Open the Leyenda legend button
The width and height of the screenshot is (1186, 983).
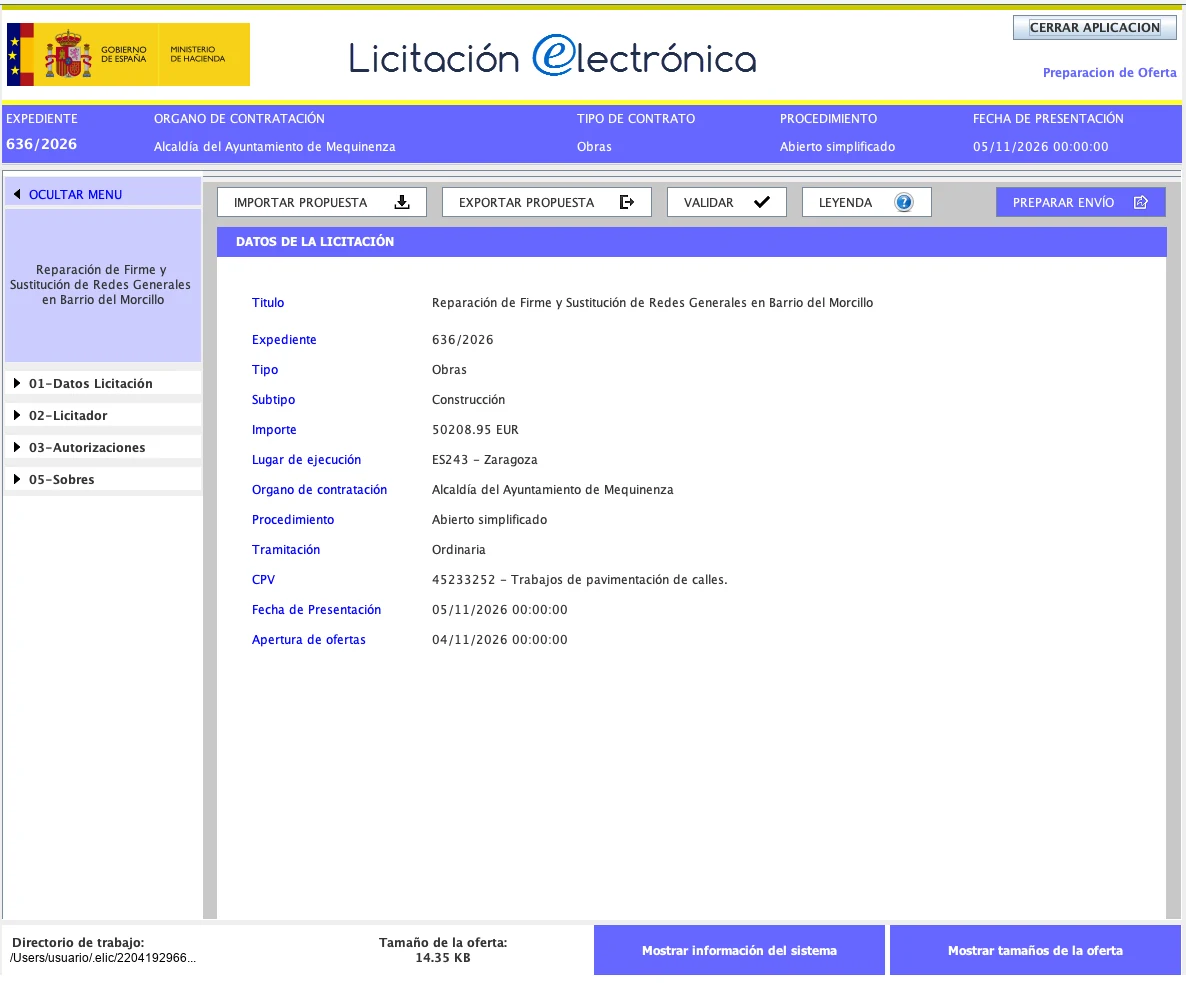(867, 202)
